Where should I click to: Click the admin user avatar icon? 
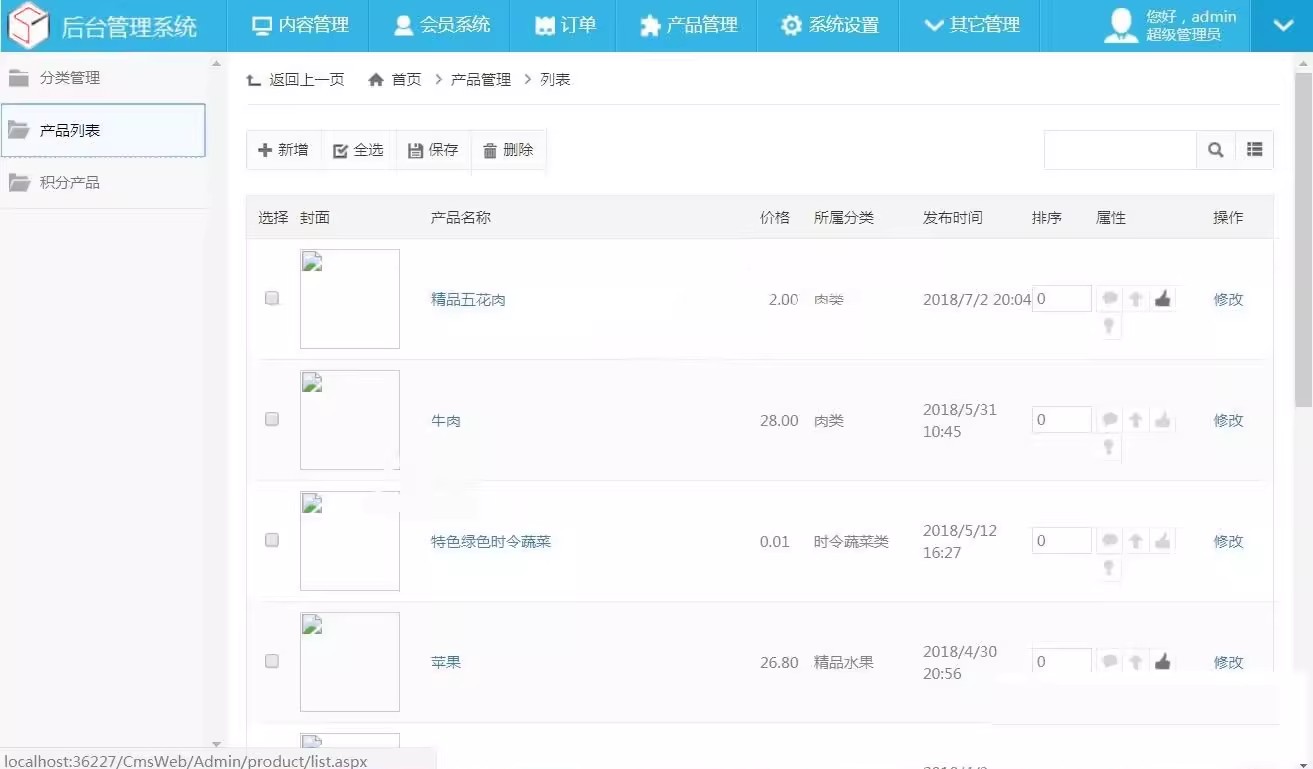click(x=1121, y=26)
